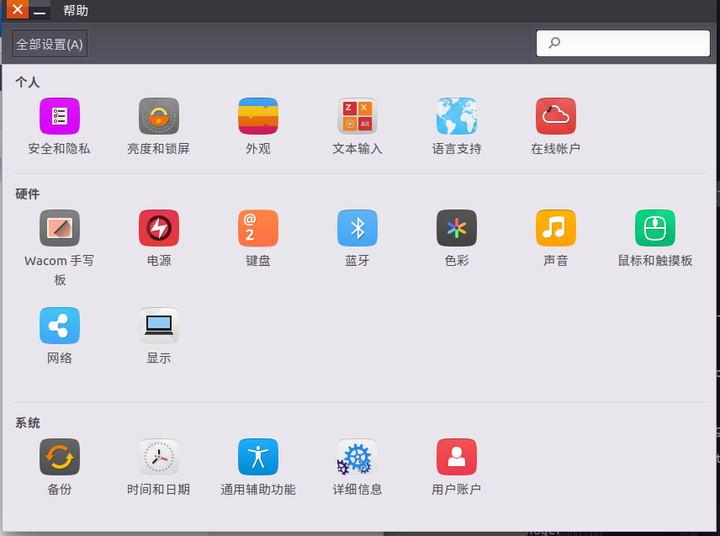Open Wacom 手写板 settings
The width and height of the screenshot is (720, 536).
[59, 228]
